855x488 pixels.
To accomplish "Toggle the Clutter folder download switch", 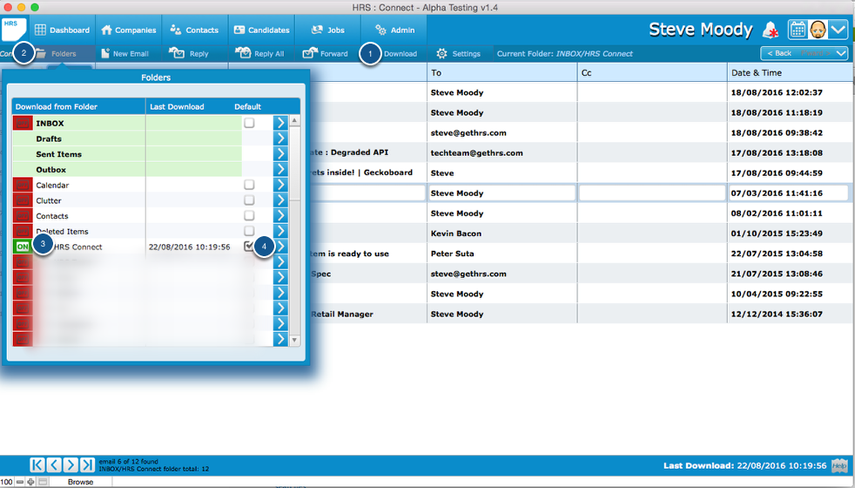I will pyautogui.click(x=22, y=200).
